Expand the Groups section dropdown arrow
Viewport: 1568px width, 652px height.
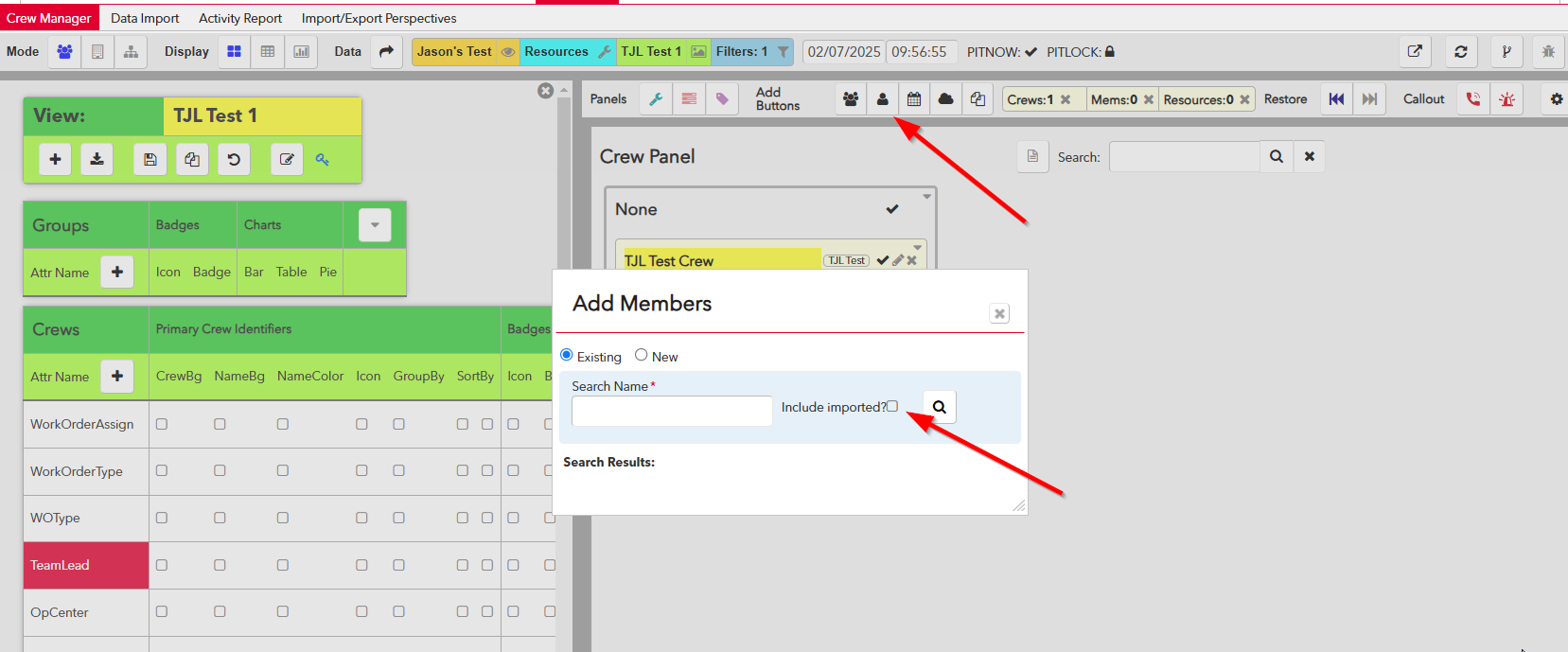375,225
